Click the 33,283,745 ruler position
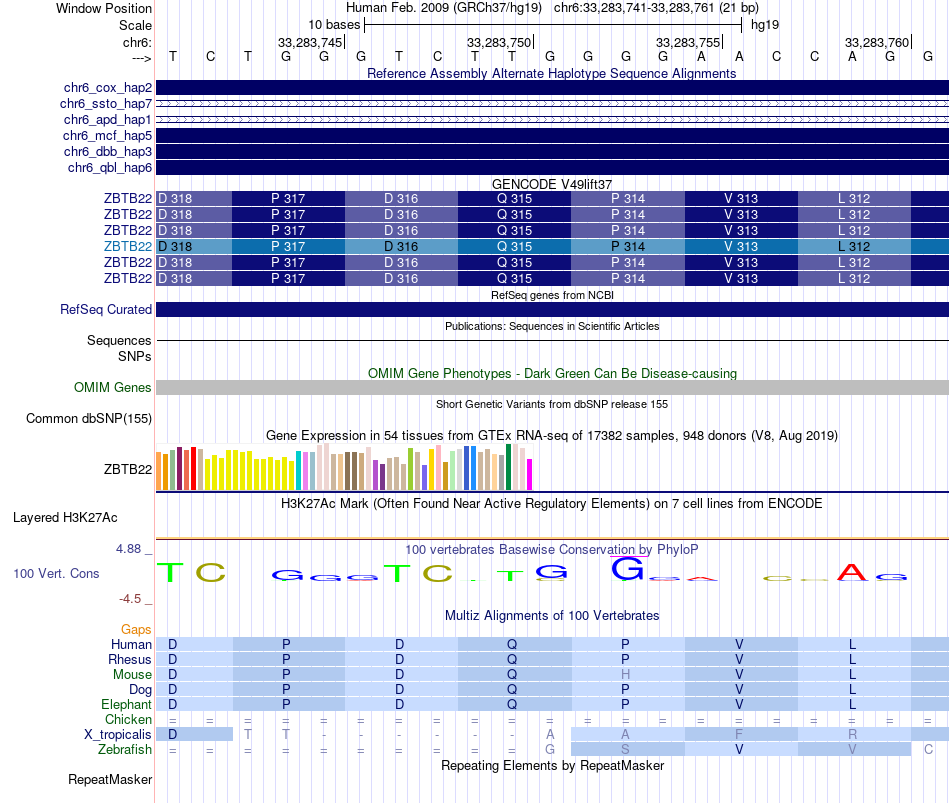The height and width of the screenshot is (803, 950). [311, 42]
